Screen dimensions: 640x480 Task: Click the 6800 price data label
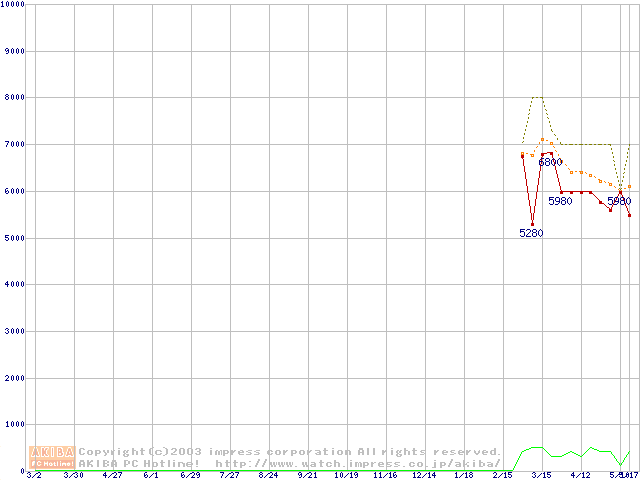coord(550,162)
